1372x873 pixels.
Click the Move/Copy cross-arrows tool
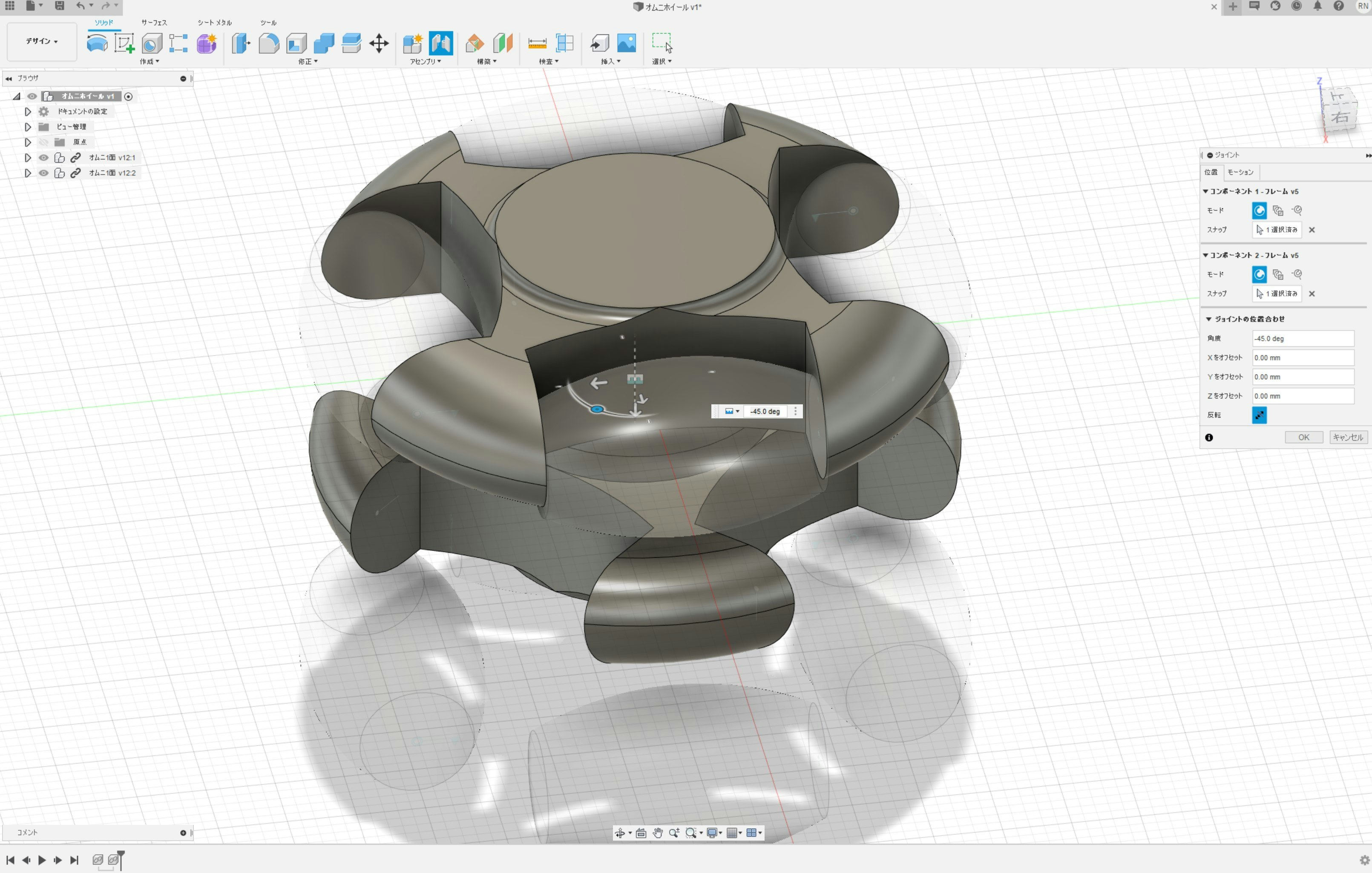coord(379,43)
